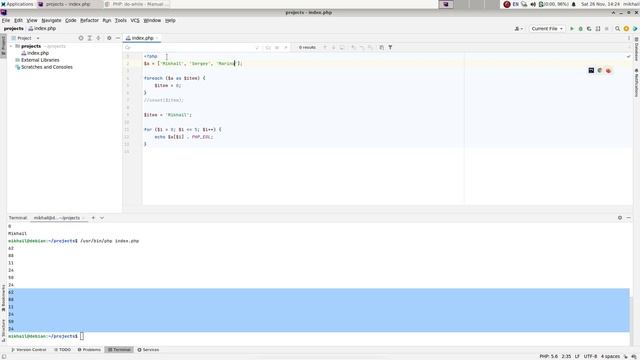640x360 pixels.
Task: Collapse all icon in Project panel
Action: tap(98, 38)
